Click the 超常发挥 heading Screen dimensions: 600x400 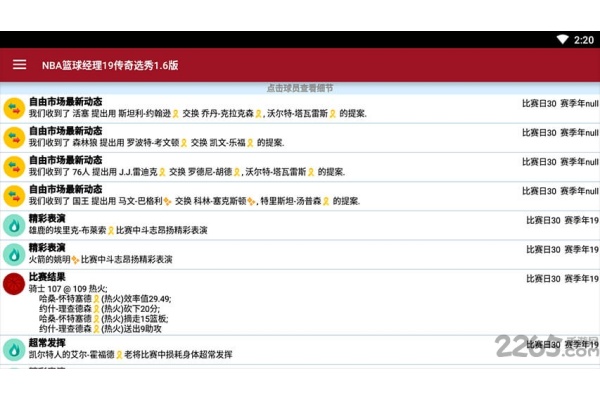coord(47,343)
